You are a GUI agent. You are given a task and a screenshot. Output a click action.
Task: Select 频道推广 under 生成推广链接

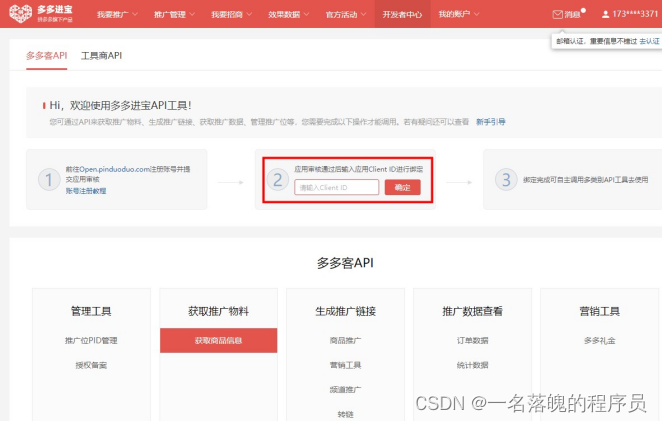[x=345, y=390]
